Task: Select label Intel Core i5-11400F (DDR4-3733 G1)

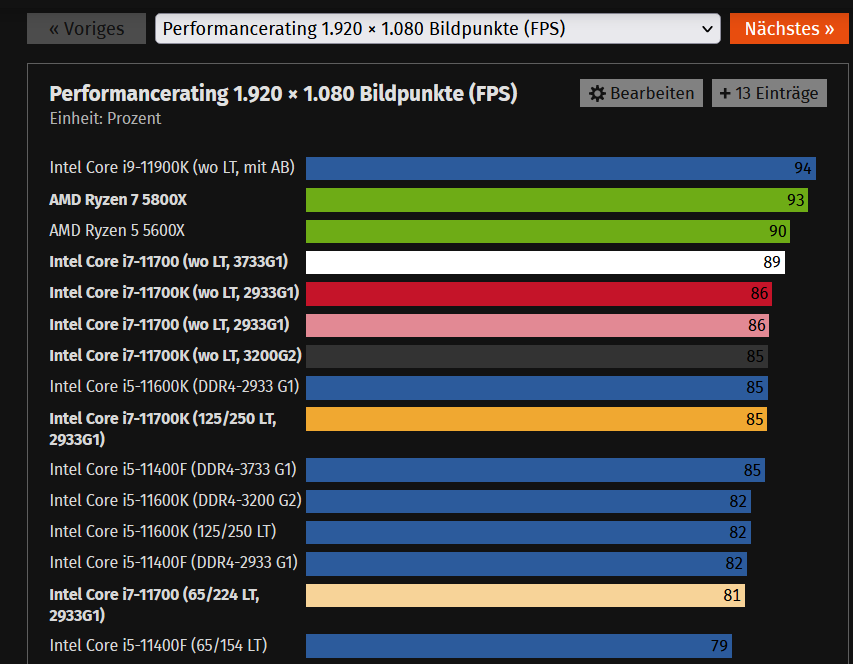Action: [173, 470]
